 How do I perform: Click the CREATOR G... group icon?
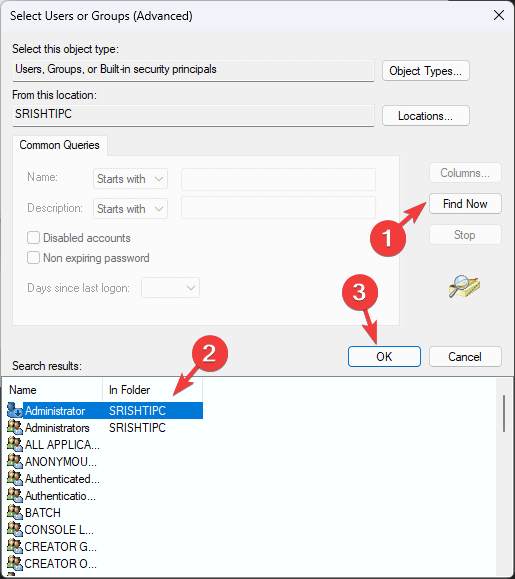pyautogui.click(x=15, y=547)
